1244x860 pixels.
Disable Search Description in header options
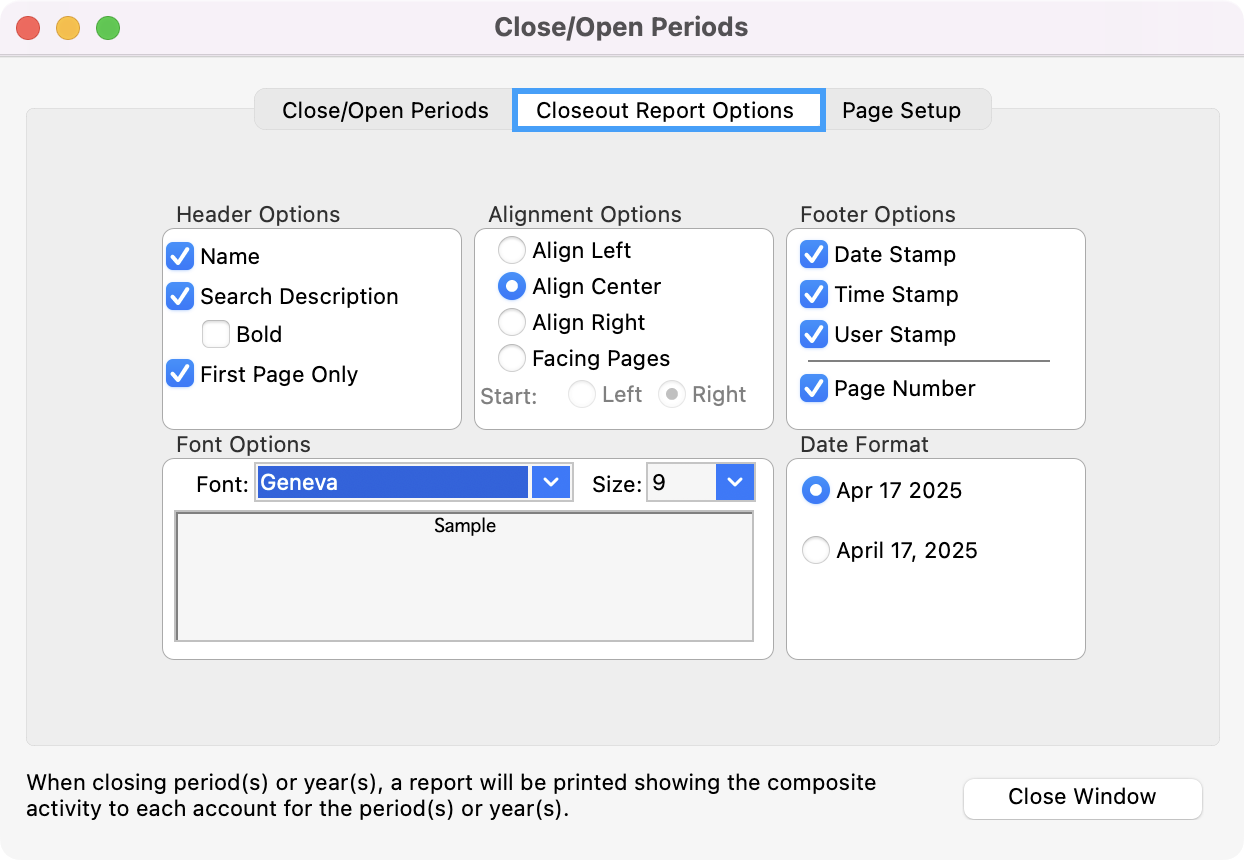[180, 296]
